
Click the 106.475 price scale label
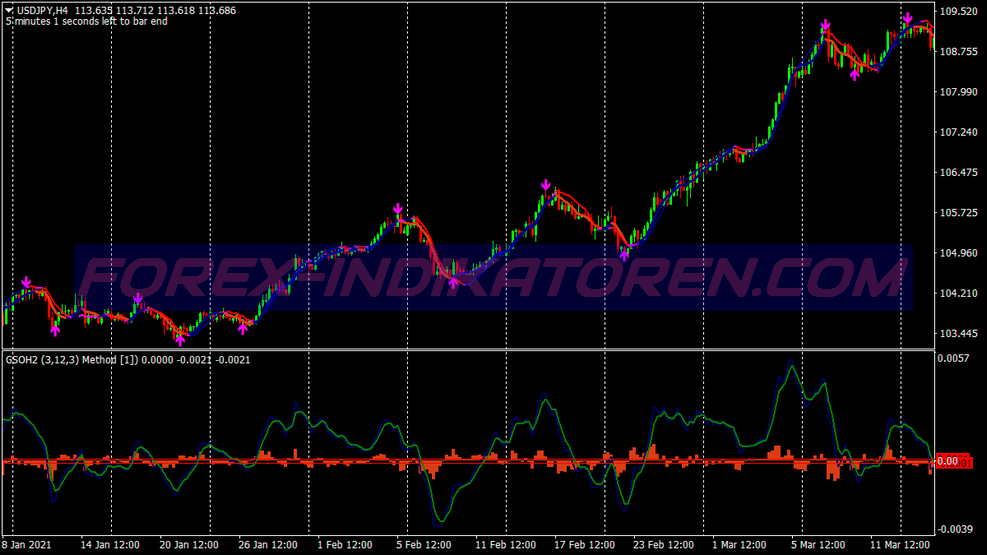click(959, 173)
